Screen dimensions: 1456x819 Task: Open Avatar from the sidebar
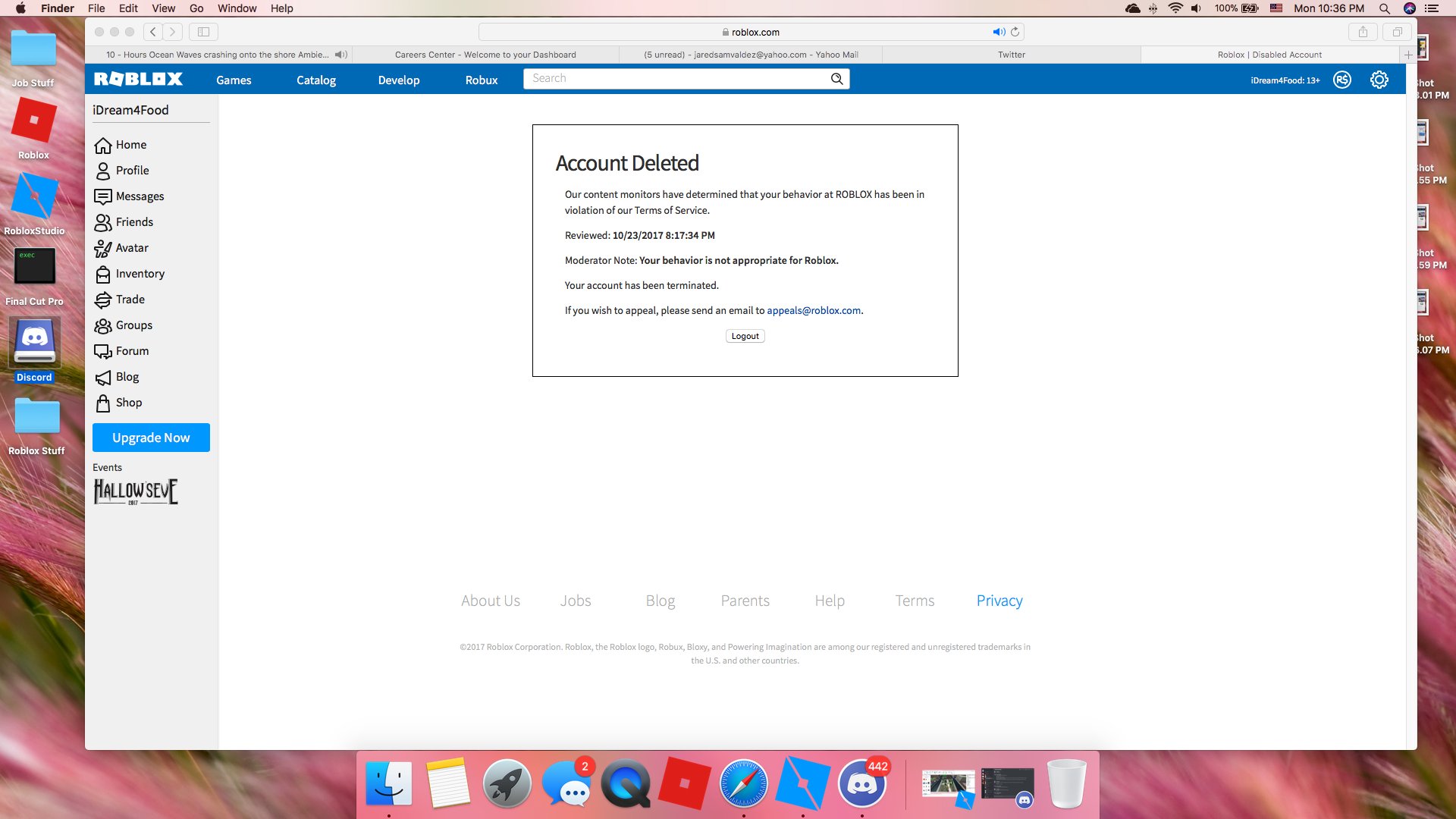coord(131,248)
